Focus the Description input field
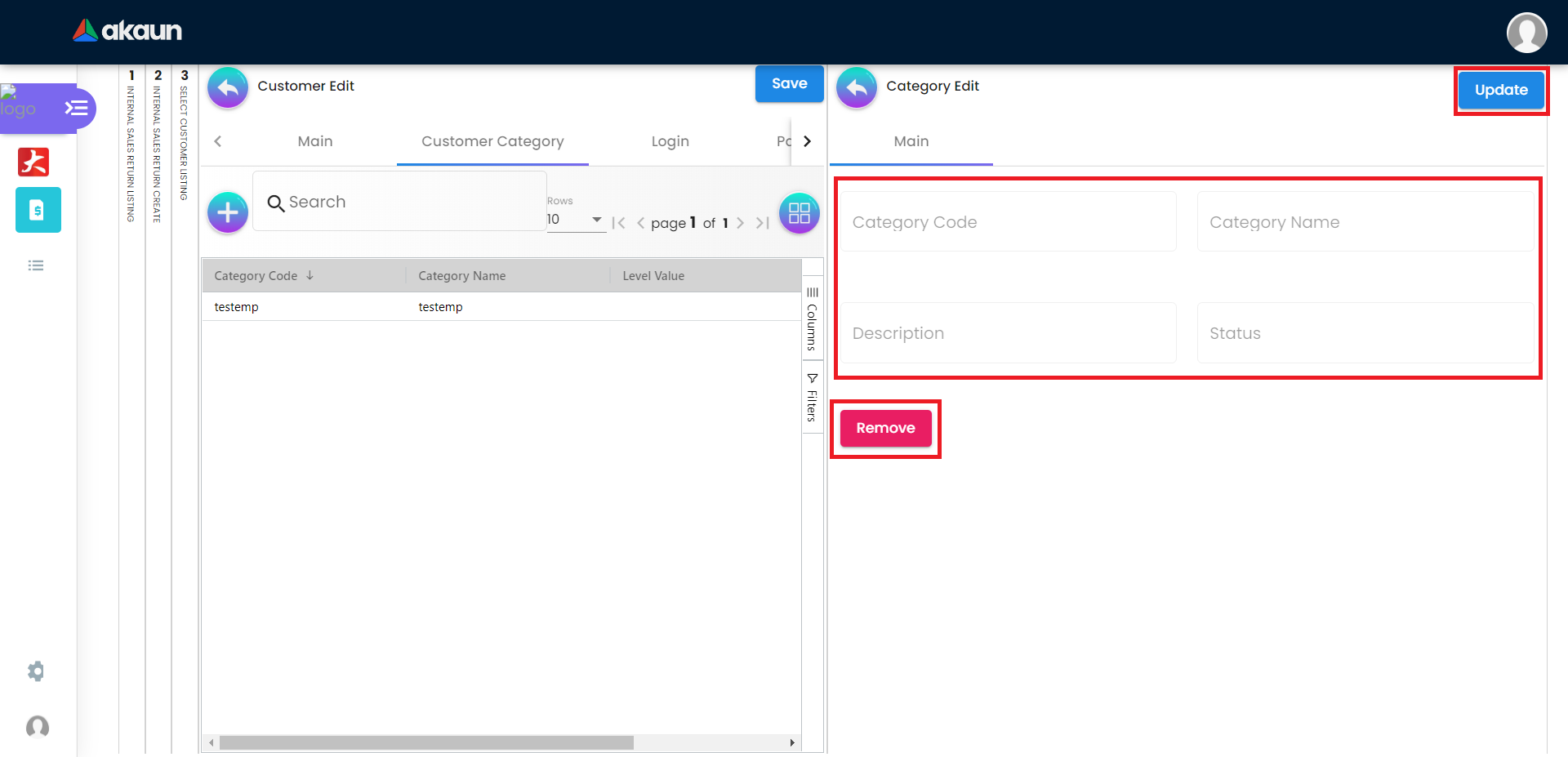 (1009, 333)
